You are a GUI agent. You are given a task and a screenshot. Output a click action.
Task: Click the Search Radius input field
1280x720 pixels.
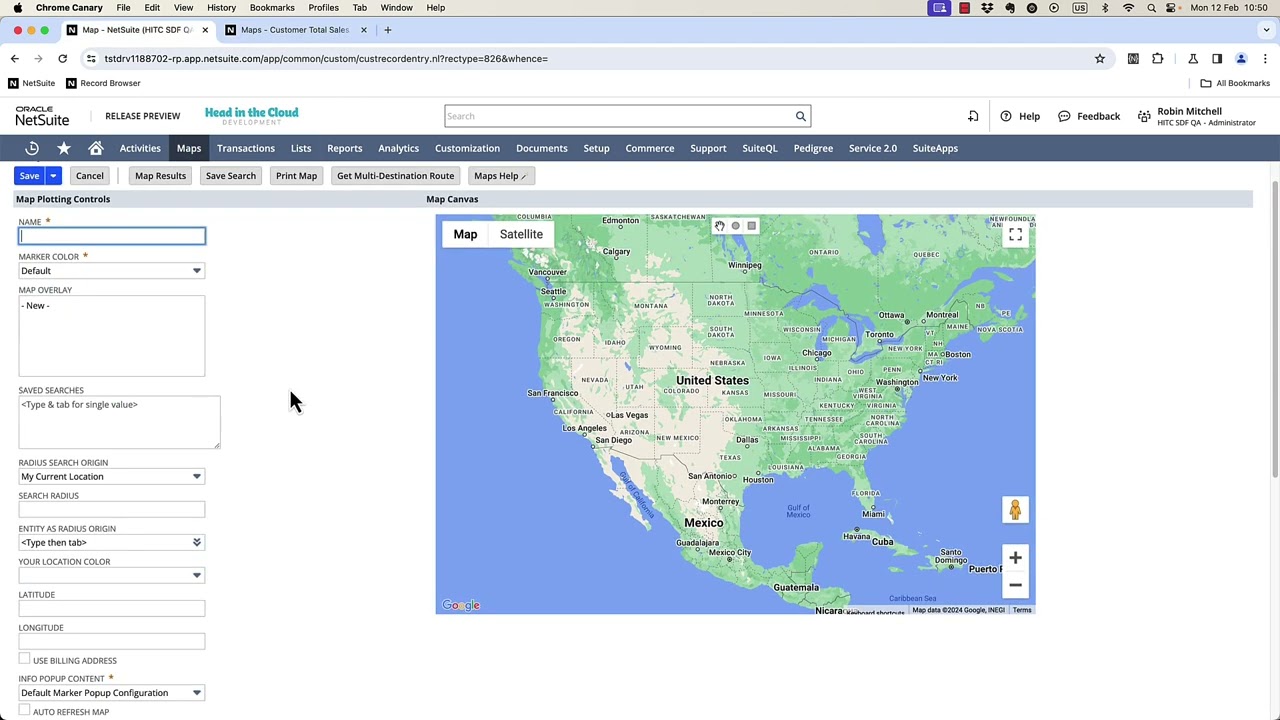pyautogui.click(x=111, y=510)
